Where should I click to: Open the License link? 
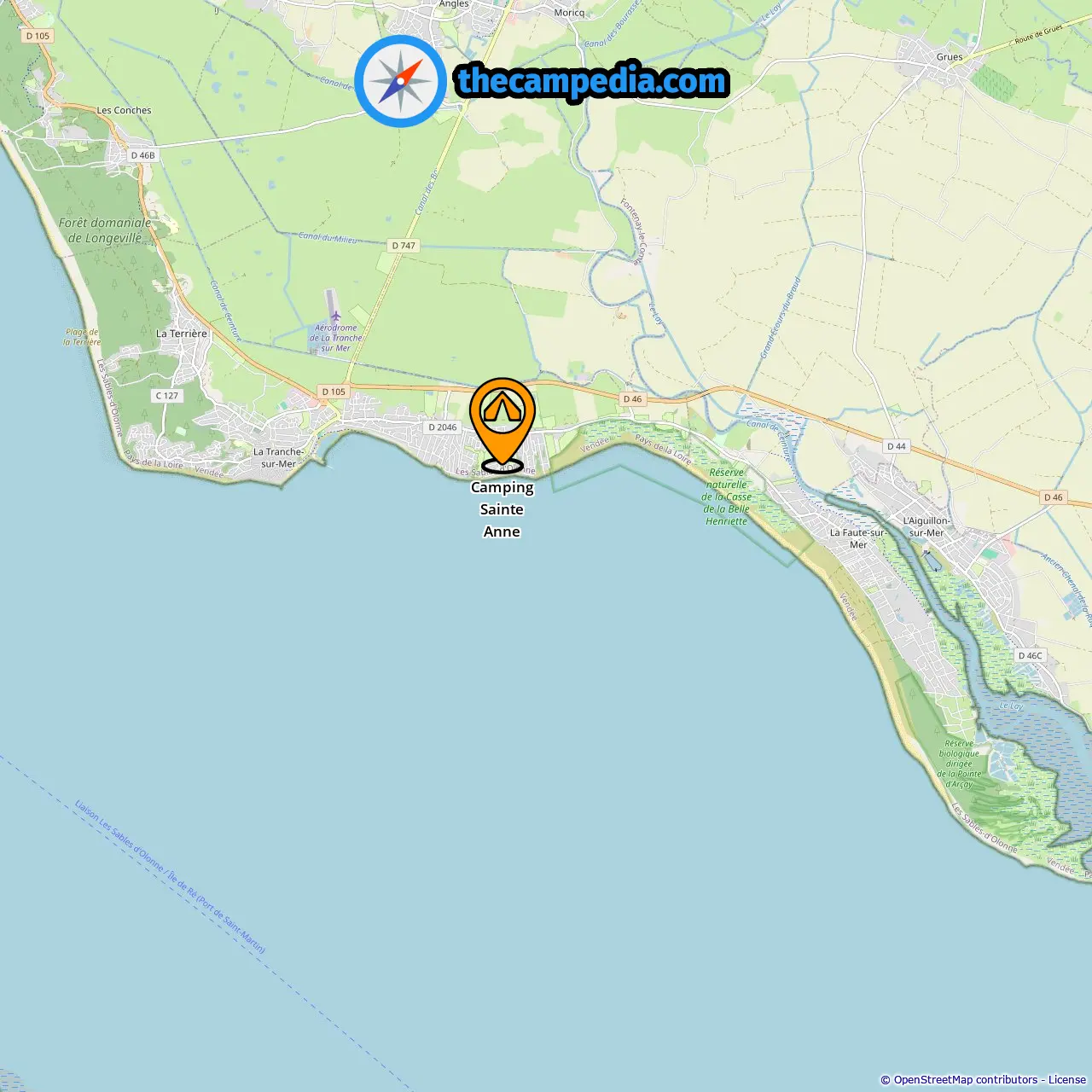coord(1067,1079)
